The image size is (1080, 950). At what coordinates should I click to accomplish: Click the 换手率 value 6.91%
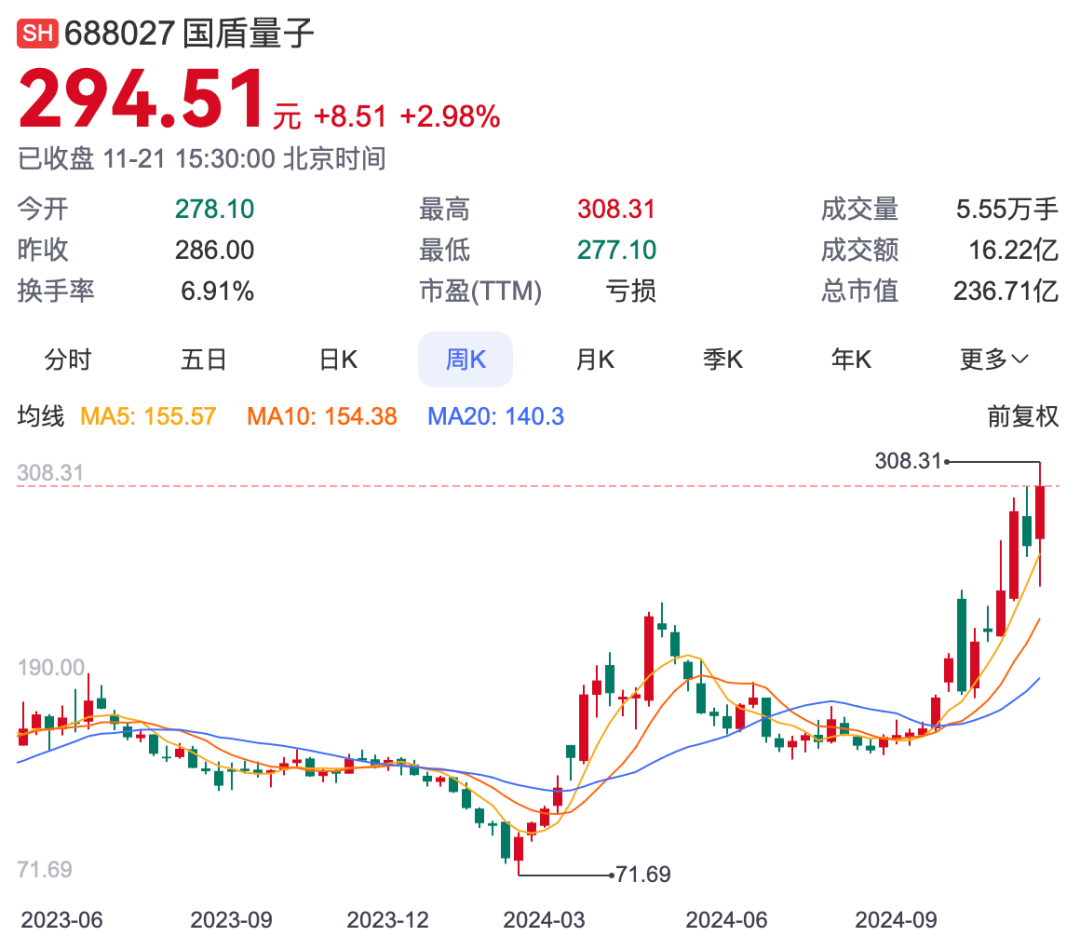point(217,291)
